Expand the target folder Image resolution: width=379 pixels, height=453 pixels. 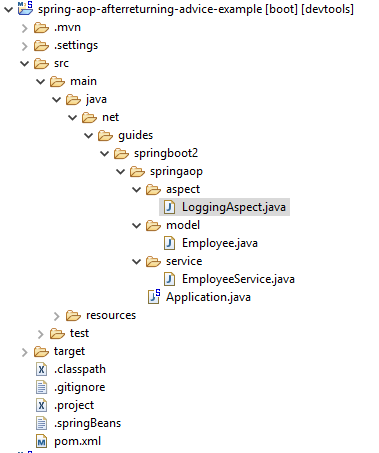pos(24,352)
